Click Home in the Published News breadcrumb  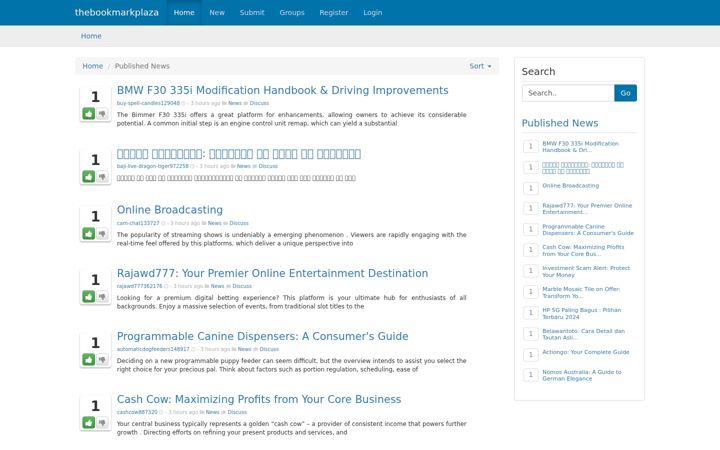(x=92, y=66)
